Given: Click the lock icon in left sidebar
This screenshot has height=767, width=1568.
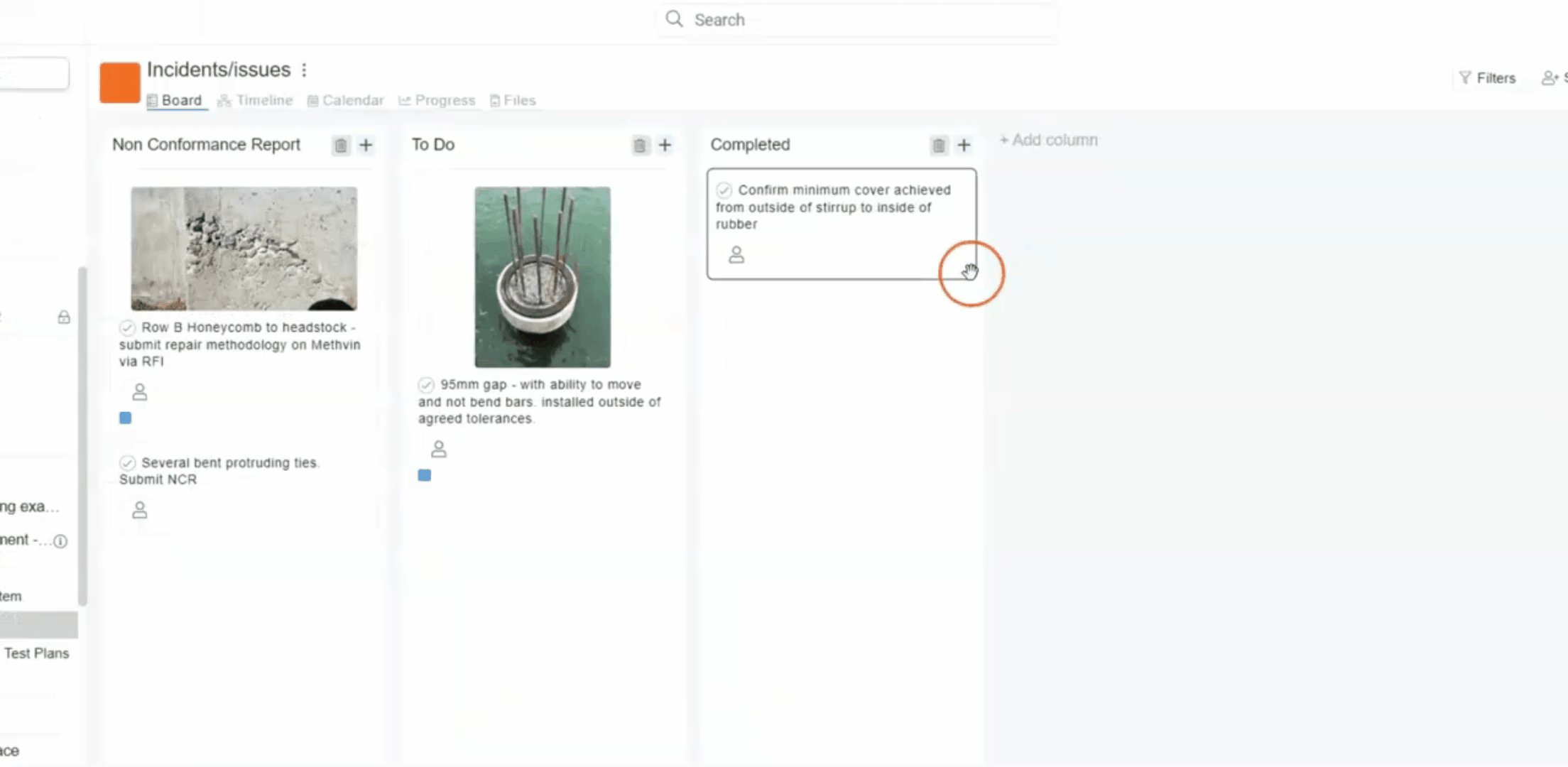Looking at the screenshot, I should (x=64, y=317).
